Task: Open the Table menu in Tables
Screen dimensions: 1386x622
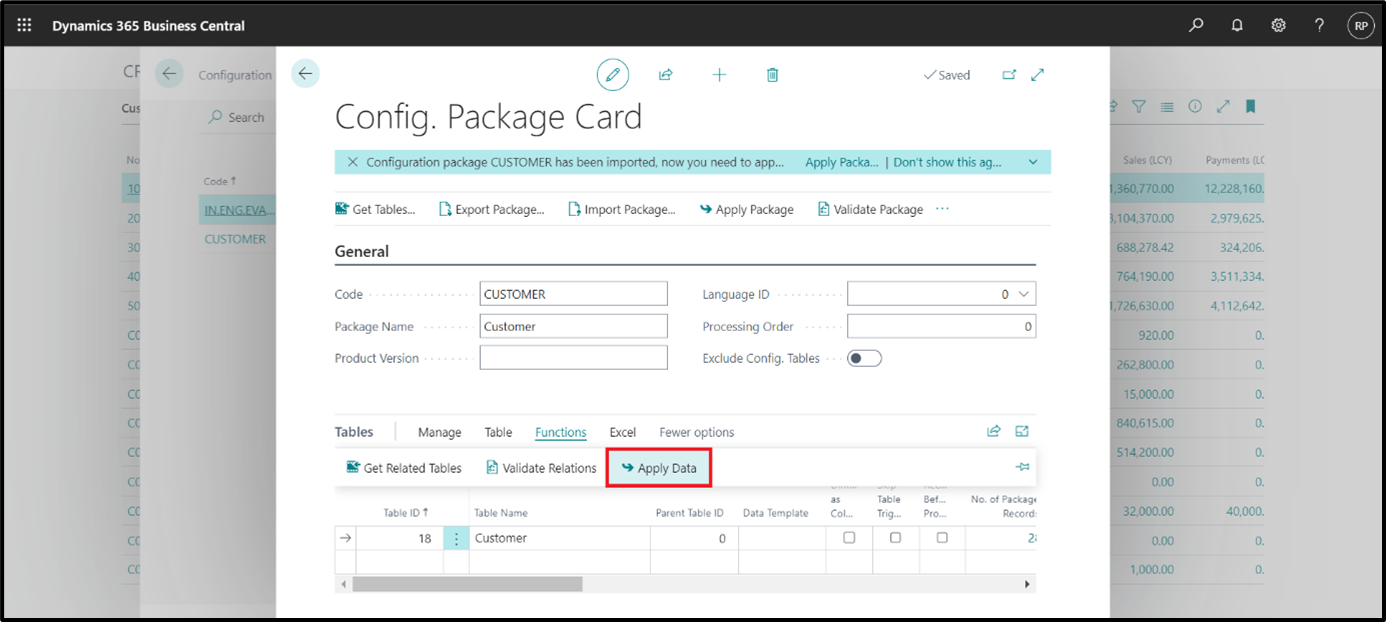Action: tap(498, 432)
